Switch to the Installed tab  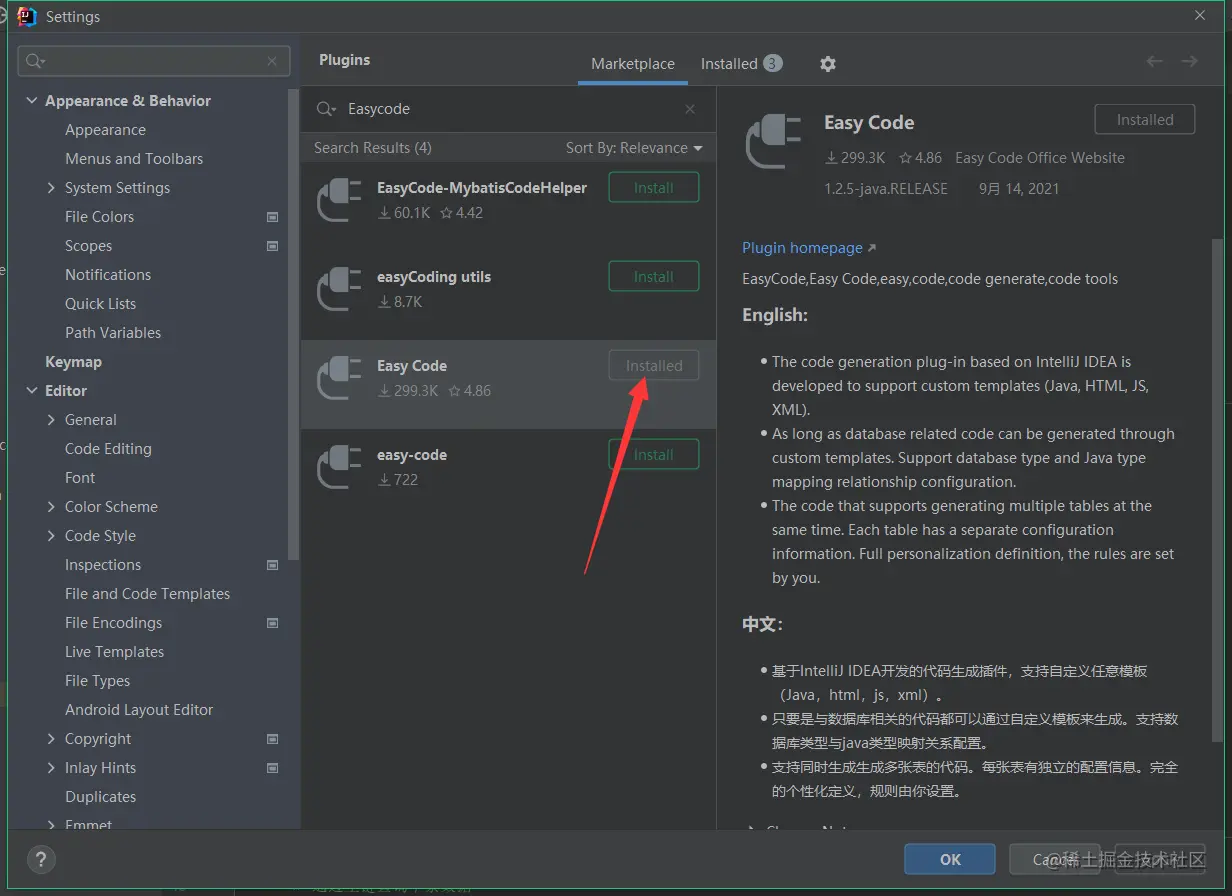(x=741, y=64)
